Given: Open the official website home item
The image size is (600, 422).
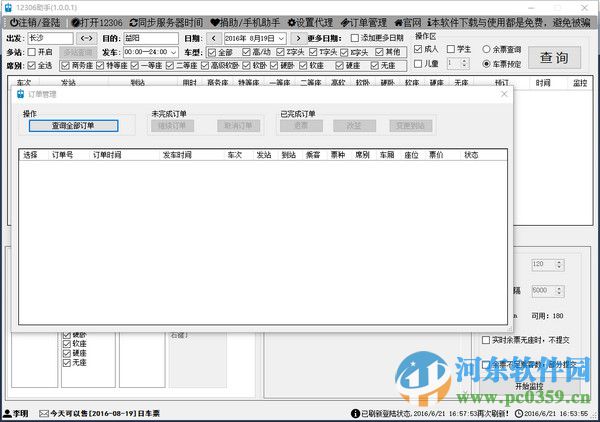Looking at the screenshot, I should pos(408,23).
